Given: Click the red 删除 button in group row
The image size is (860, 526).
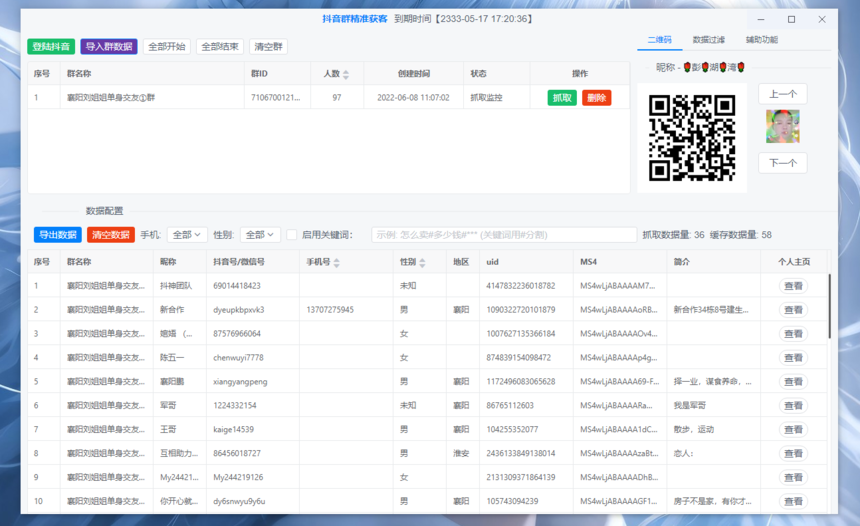Looking at the screenshot, I should pos(596,98).
